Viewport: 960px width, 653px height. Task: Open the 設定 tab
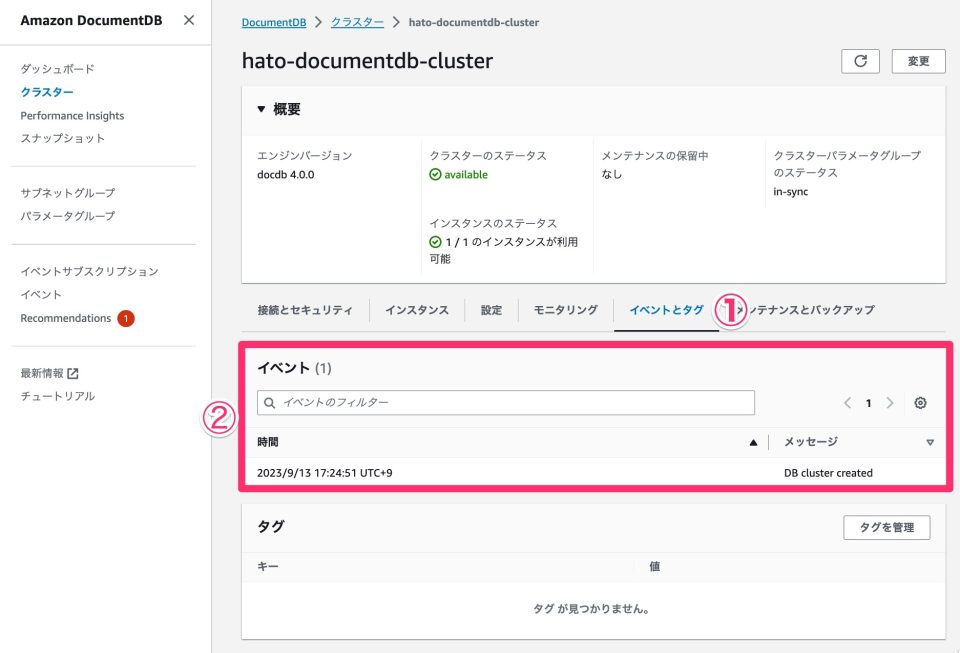coord(491,310)
